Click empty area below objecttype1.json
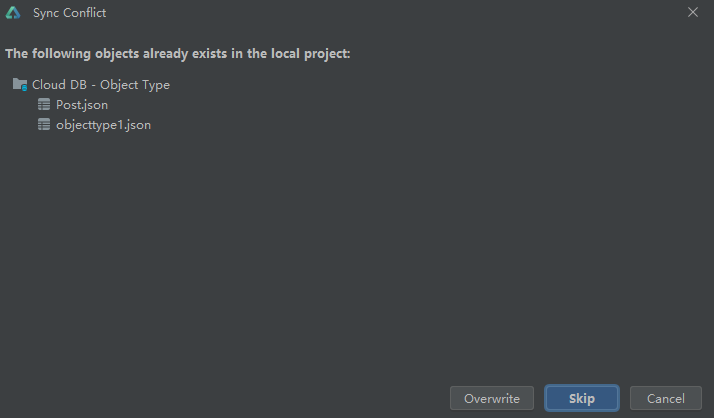This screenshot has height=418, width=714. pyautogui.click(x=350, y=250)
